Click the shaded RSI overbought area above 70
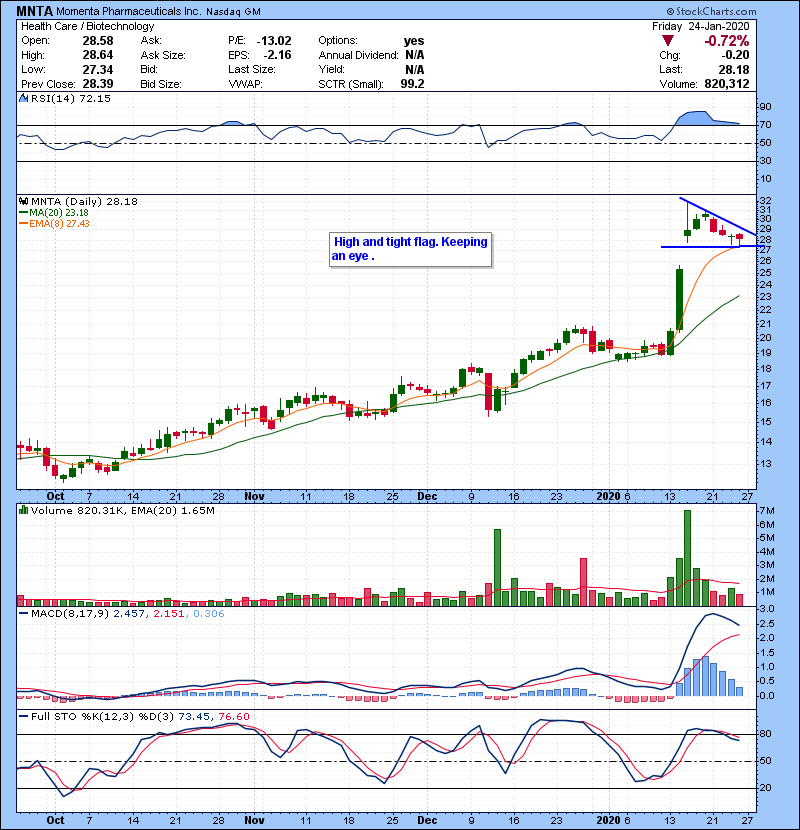 (x=705, y=118)
